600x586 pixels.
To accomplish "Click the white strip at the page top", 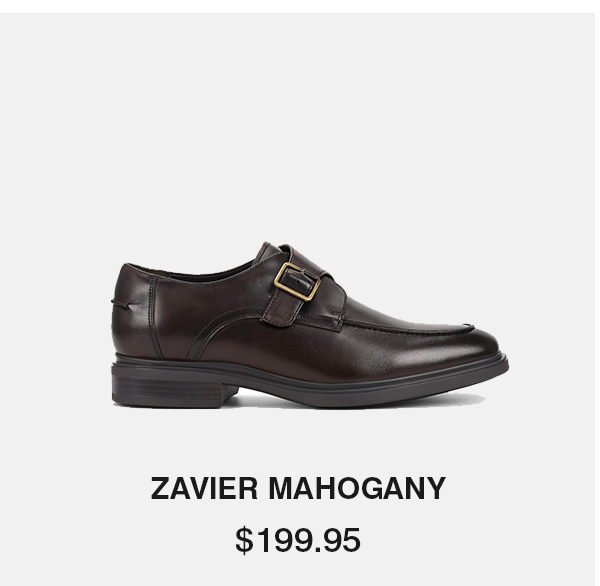I will click(300, 6).
